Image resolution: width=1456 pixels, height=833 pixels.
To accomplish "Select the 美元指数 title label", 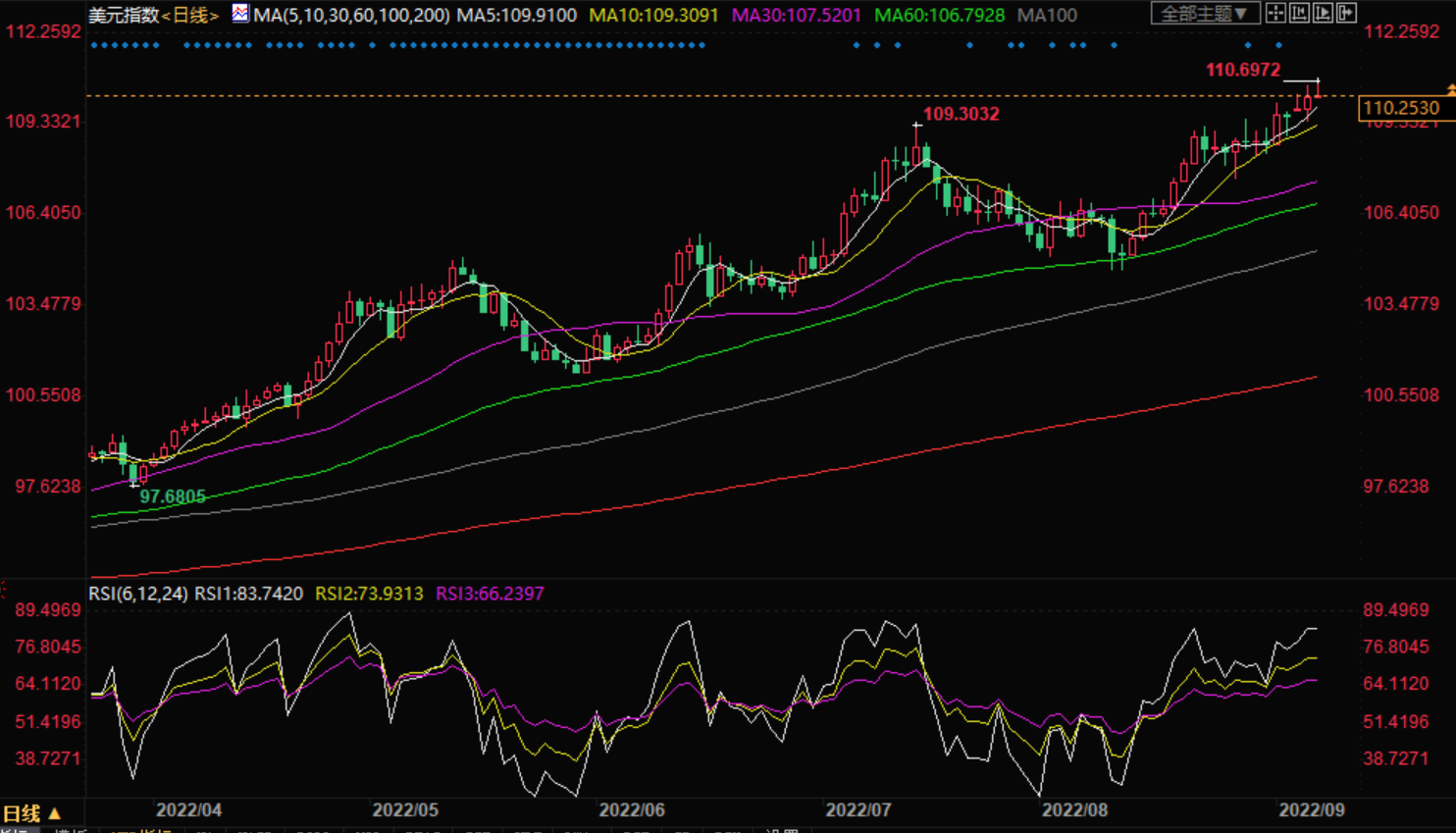I will coord(124,16).
